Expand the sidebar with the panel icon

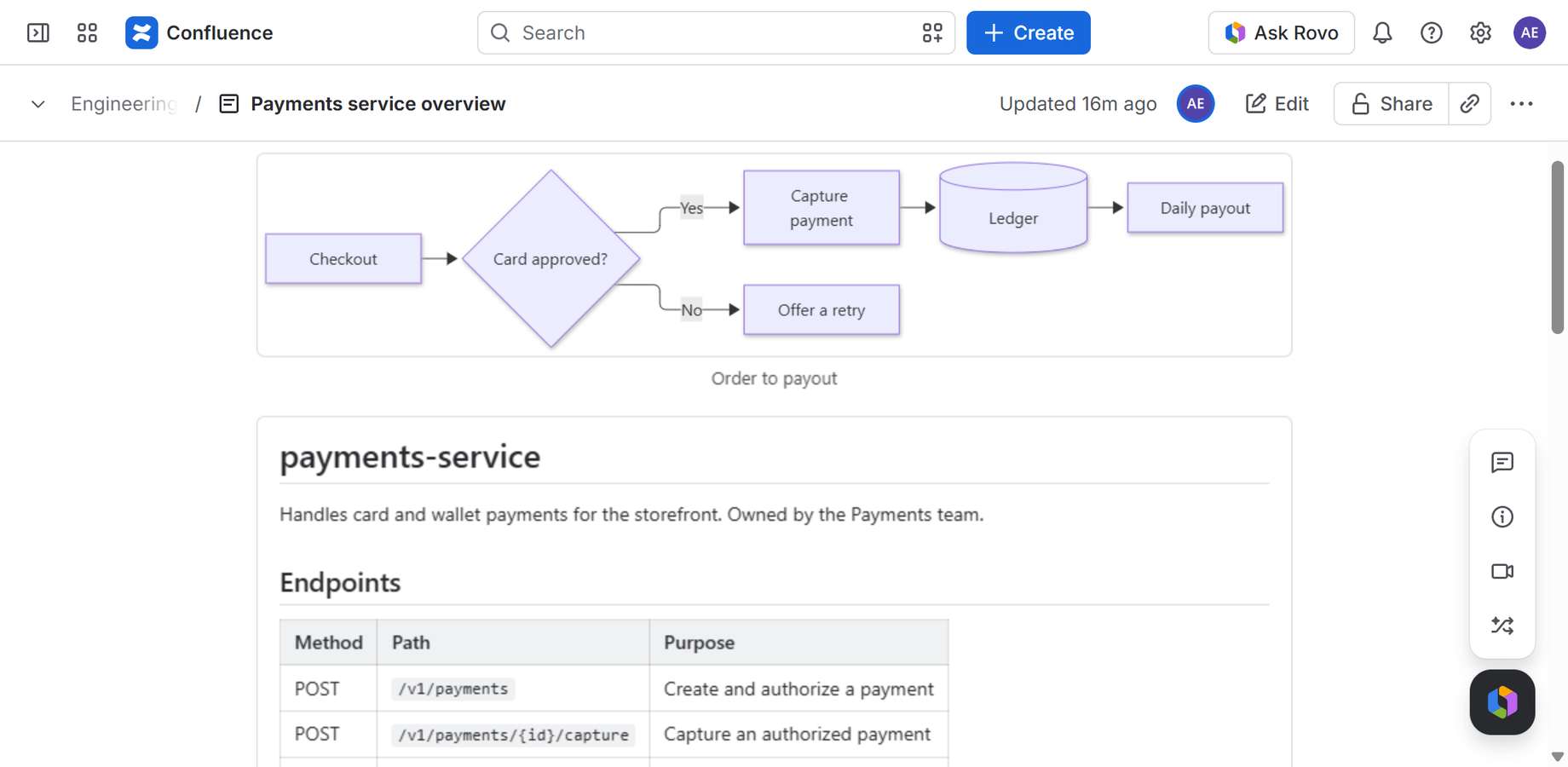[x=38, y=32]
